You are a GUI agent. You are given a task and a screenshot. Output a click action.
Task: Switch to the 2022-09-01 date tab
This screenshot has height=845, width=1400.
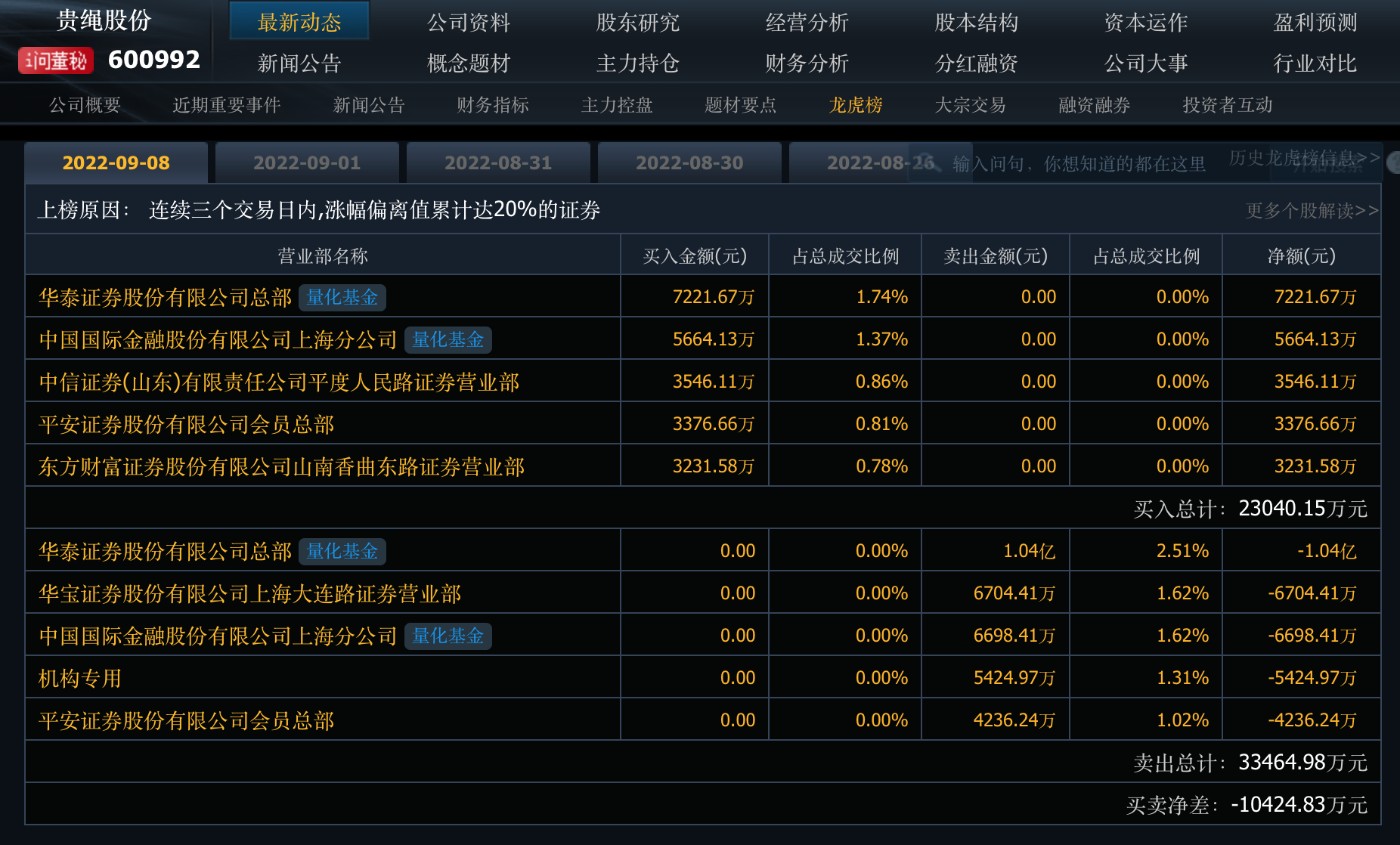[x=307, y=162]
